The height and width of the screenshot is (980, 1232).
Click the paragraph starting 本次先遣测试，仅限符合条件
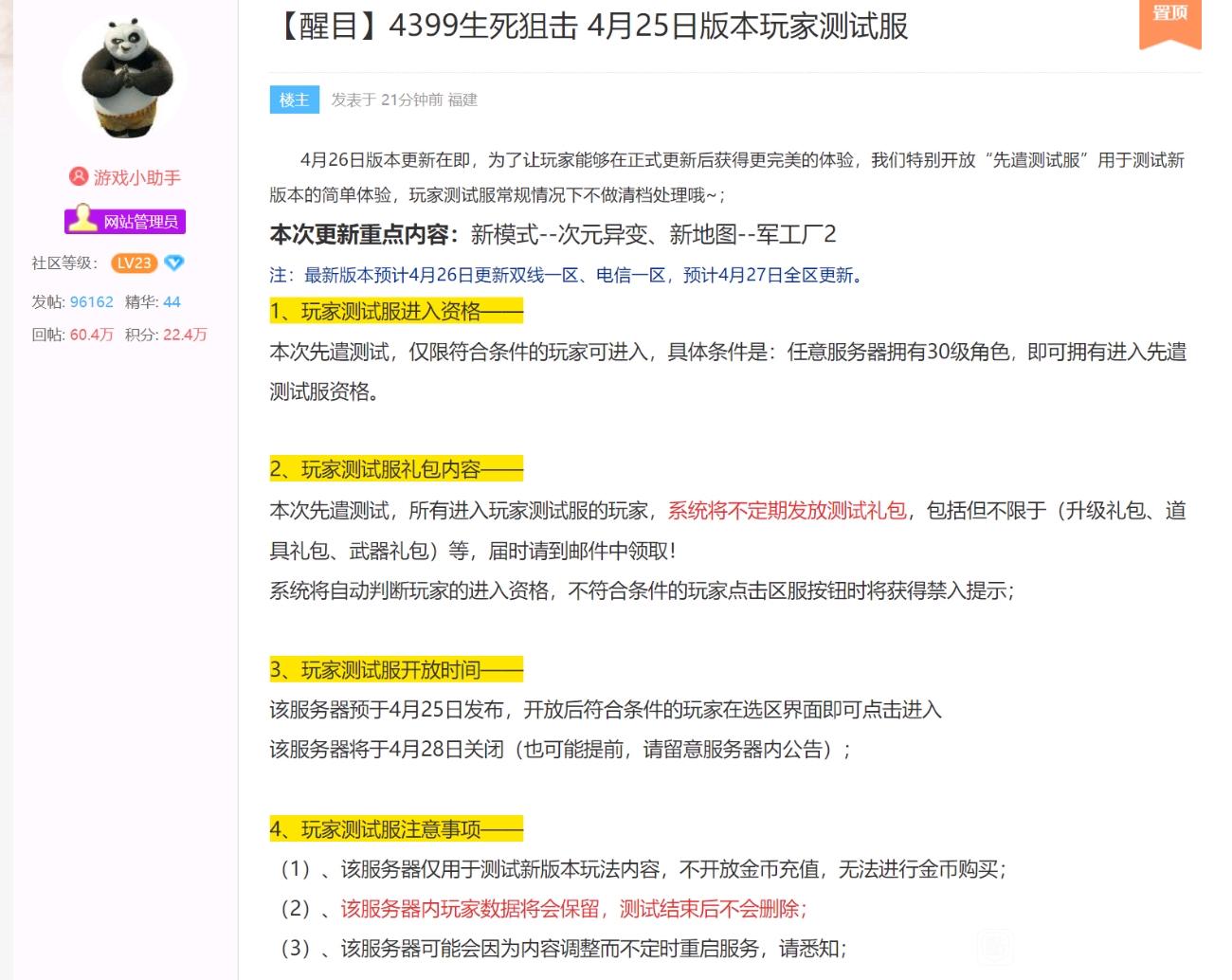[x=728, y=372]
